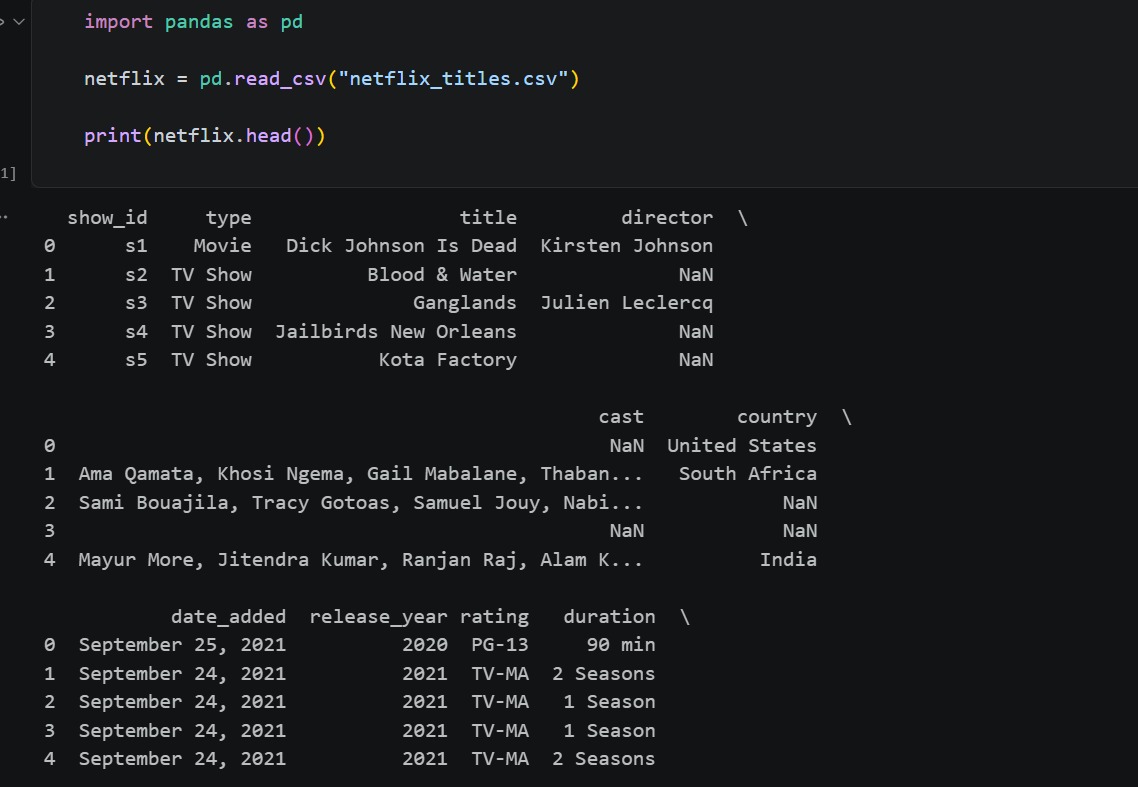1138x787 pixels.
Task: Open the run cell options chevron
Action: click(20, 22)
